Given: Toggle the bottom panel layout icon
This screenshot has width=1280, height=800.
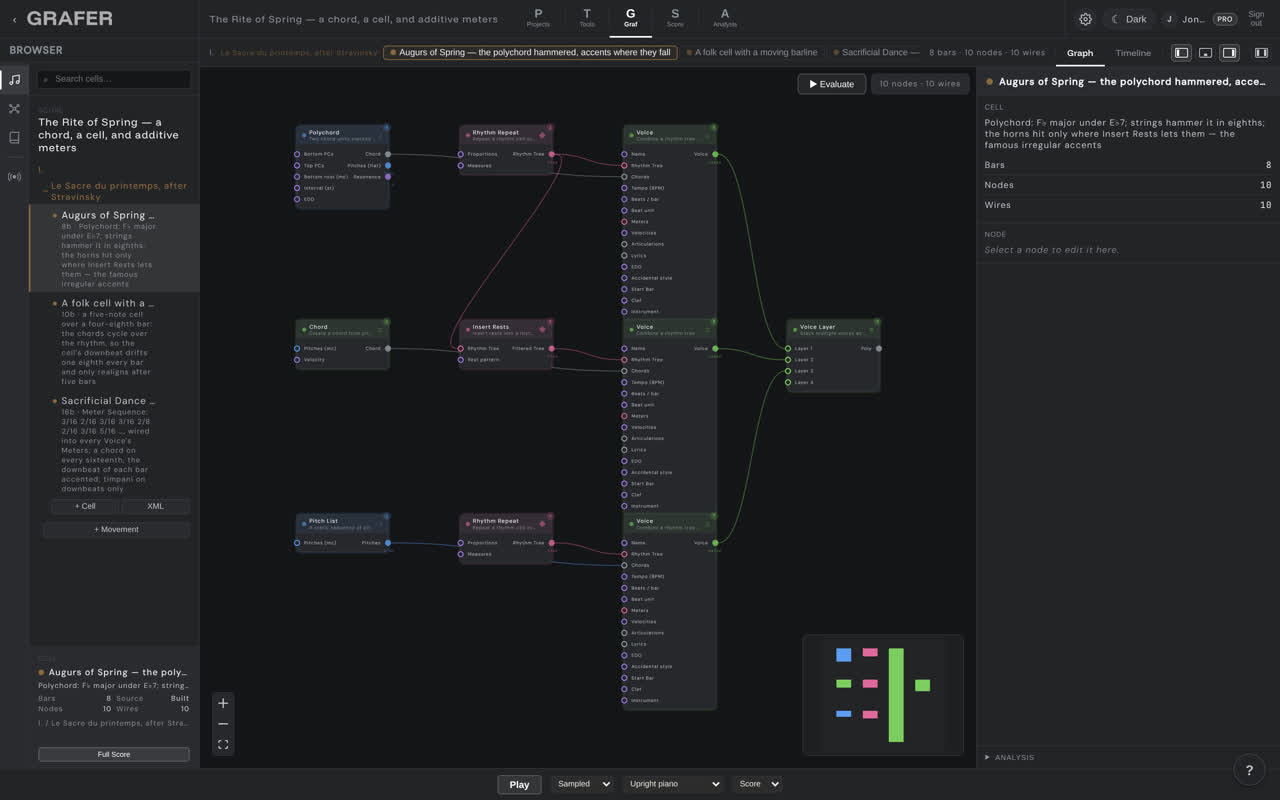Looking at the screenshot, I should tap(1205, 53).
